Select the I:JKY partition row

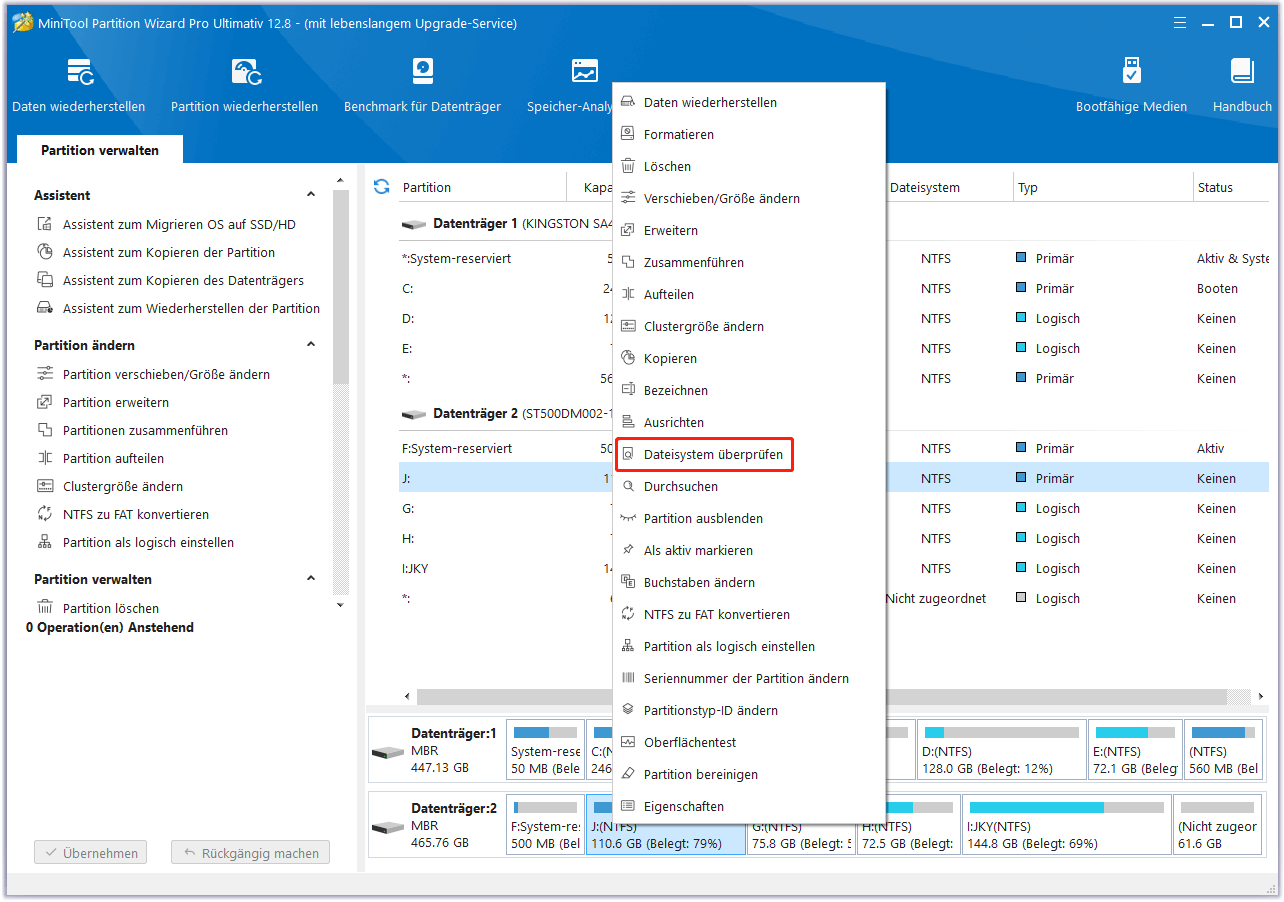[x=835, y=569]
